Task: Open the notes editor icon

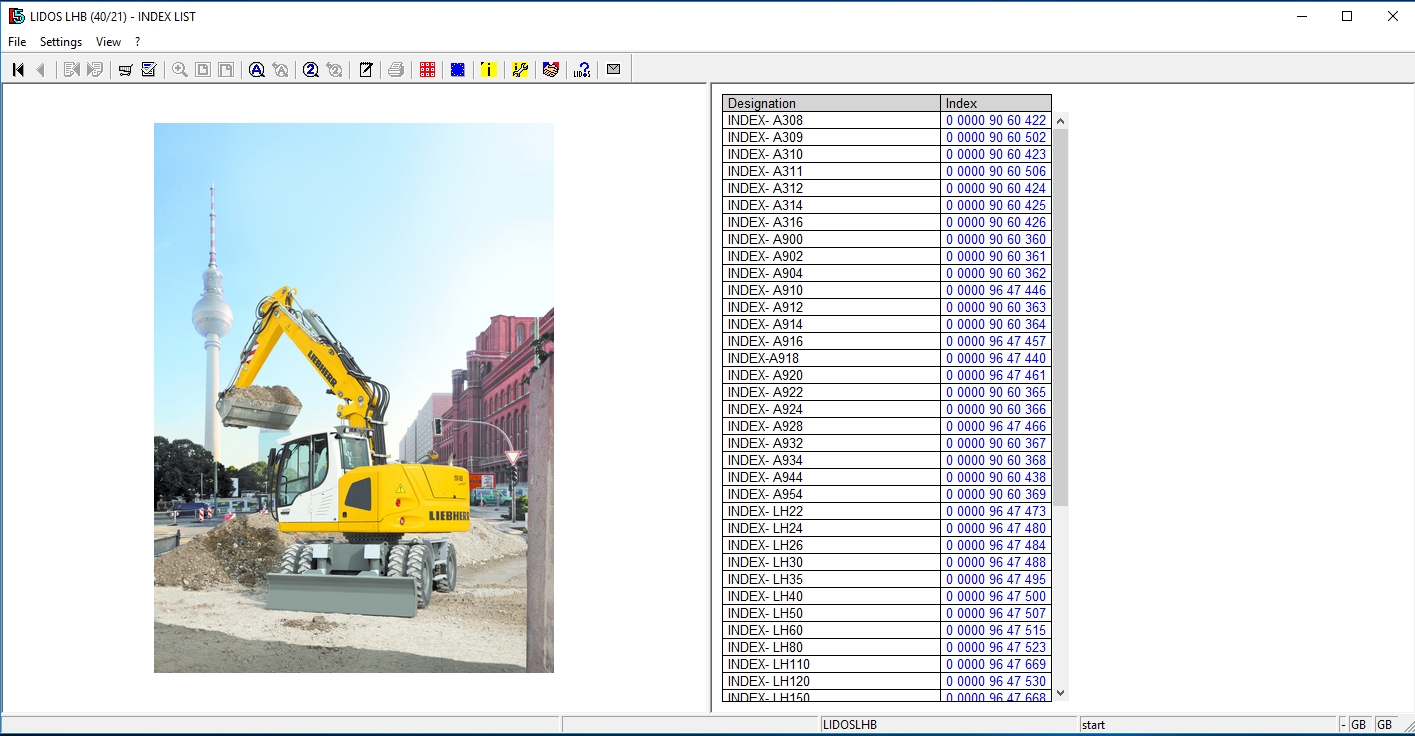Action: 366,69
